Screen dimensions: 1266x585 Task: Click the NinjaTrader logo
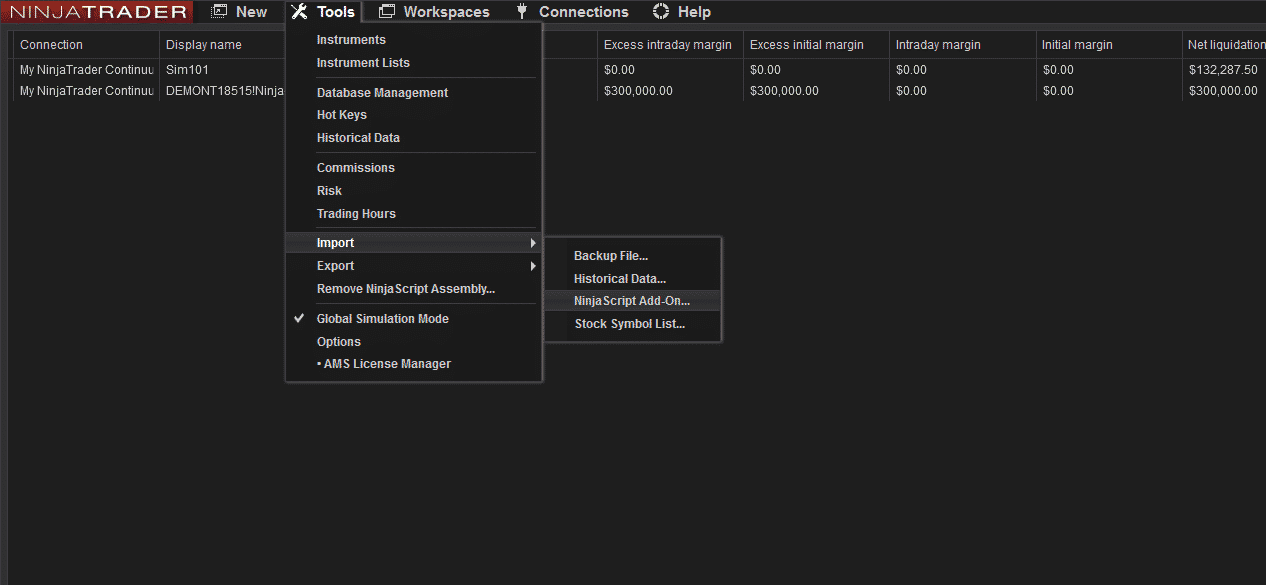[97, 12]
